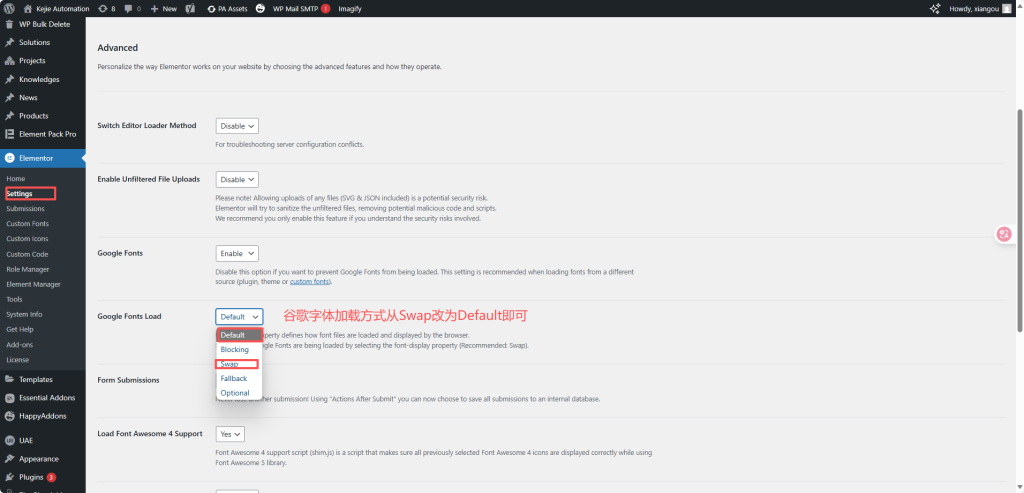Go to Role Manager in the Elementor submenu
Screen dimensions: 1024x493
(27, 269)
